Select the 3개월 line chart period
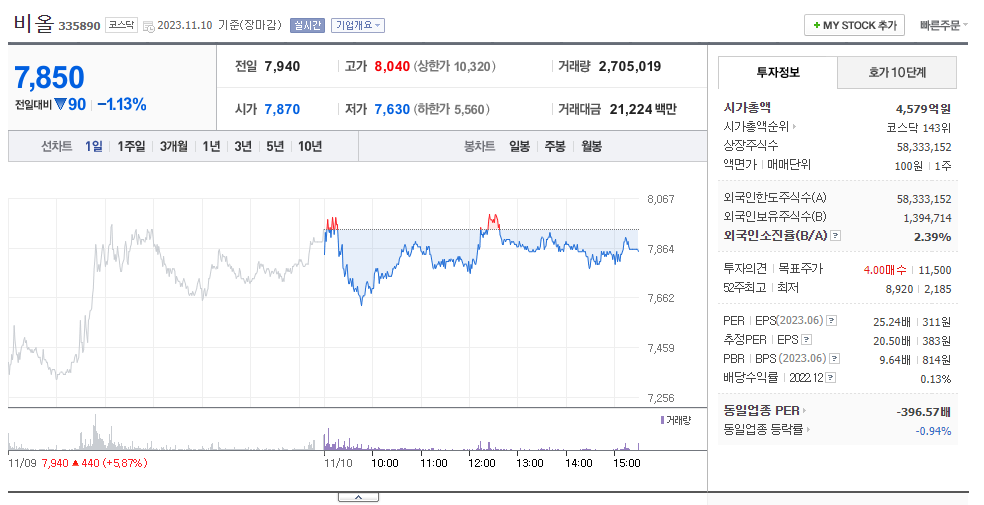984x505 pixels. pyautogui.click(x=173, y=146)
